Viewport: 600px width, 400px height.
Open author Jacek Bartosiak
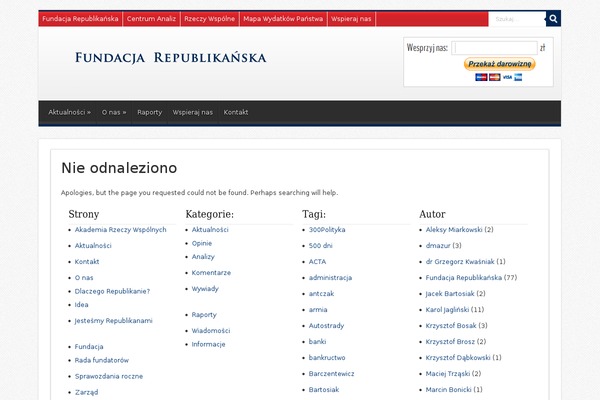coord(450,294)
